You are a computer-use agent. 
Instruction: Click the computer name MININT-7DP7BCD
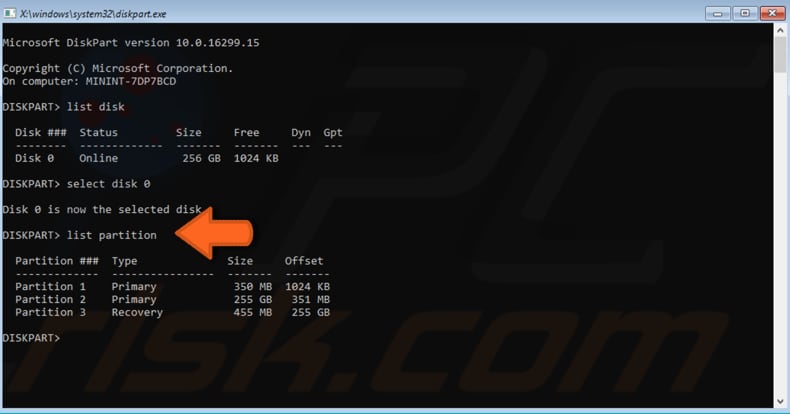pyautogui.click(x=131, y=82)
